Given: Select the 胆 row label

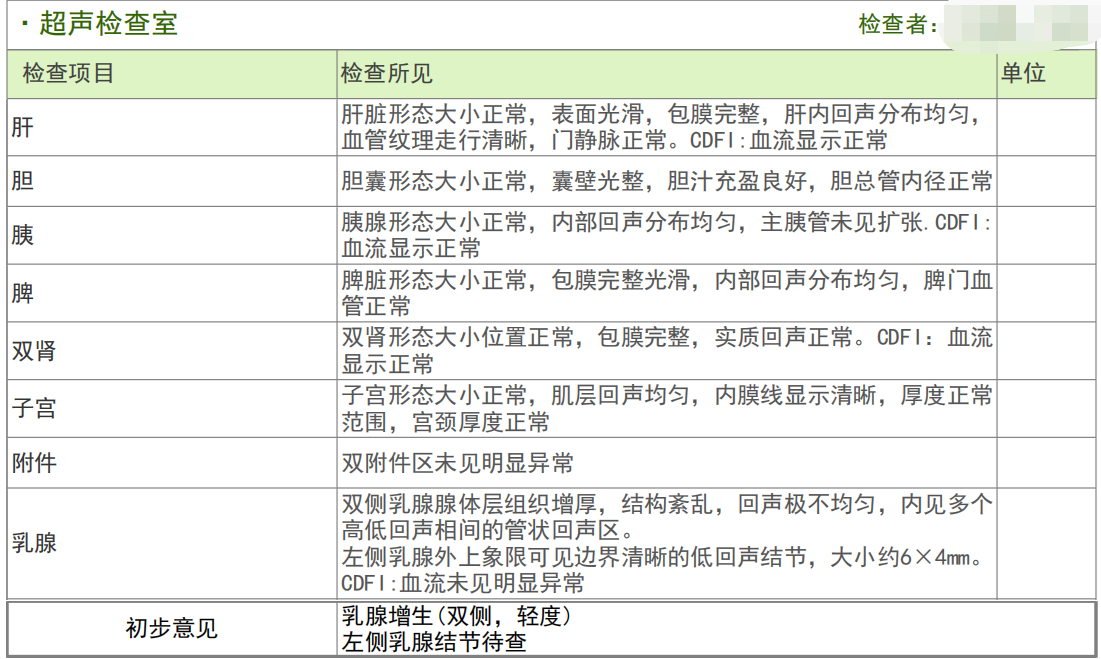Looking at the screenshot, I should click(x=22, y=181).
